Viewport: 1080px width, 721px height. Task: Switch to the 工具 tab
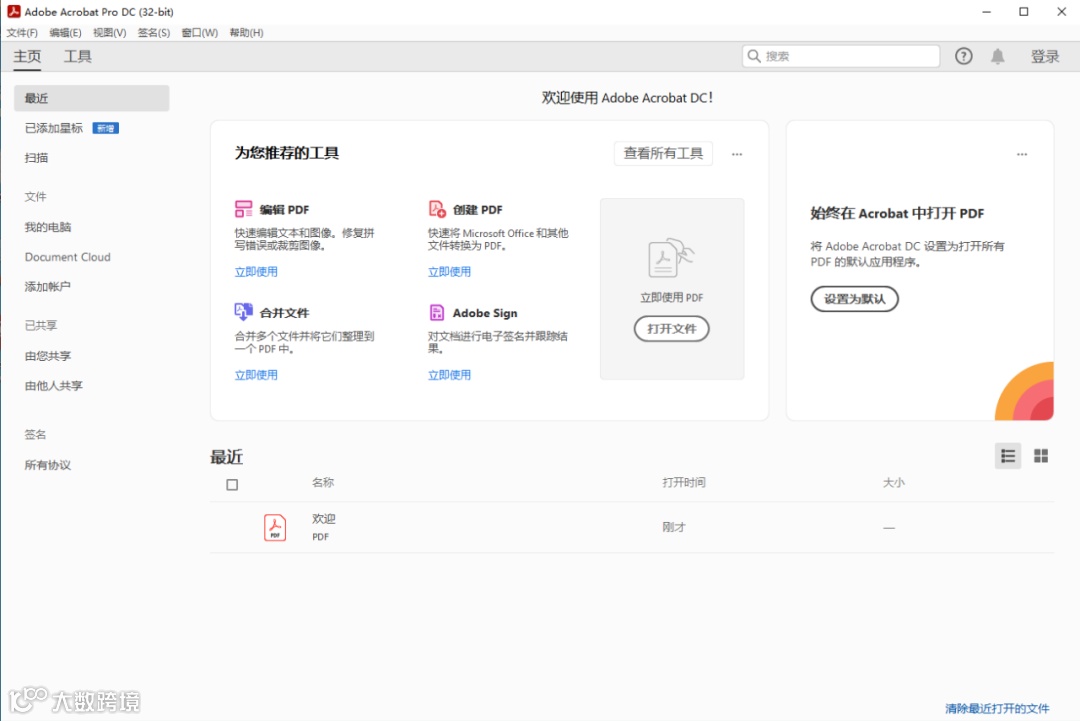(78, 56)
